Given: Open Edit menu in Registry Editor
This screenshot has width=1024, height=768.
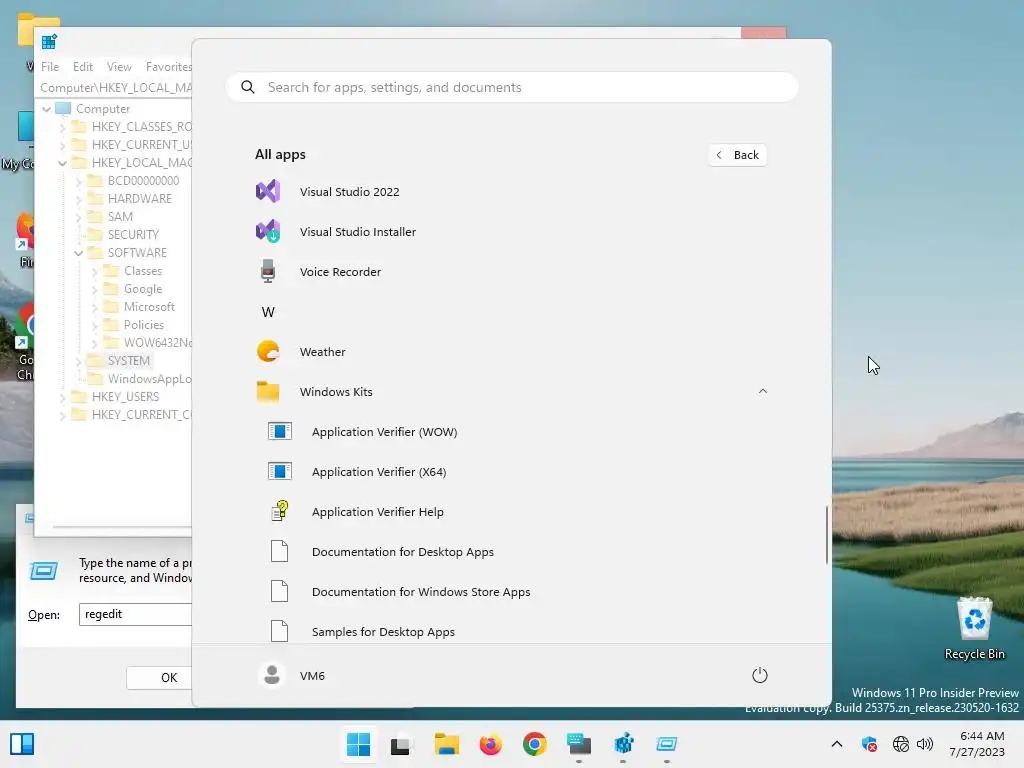Looking at the screenshot, I should pyautogui.click(x=82, y=67).
